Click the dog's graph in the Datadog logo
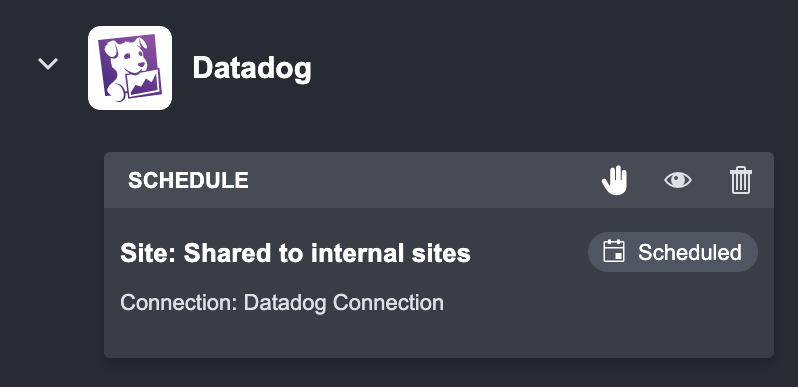 click(145, 82)
